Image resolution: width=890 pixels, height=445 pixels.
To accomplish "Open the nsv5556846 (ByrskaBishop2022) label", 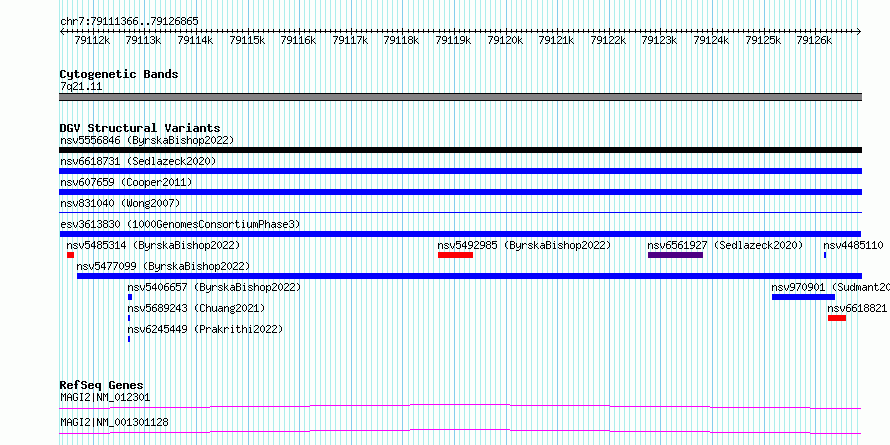I will click(x=147, y=140).
